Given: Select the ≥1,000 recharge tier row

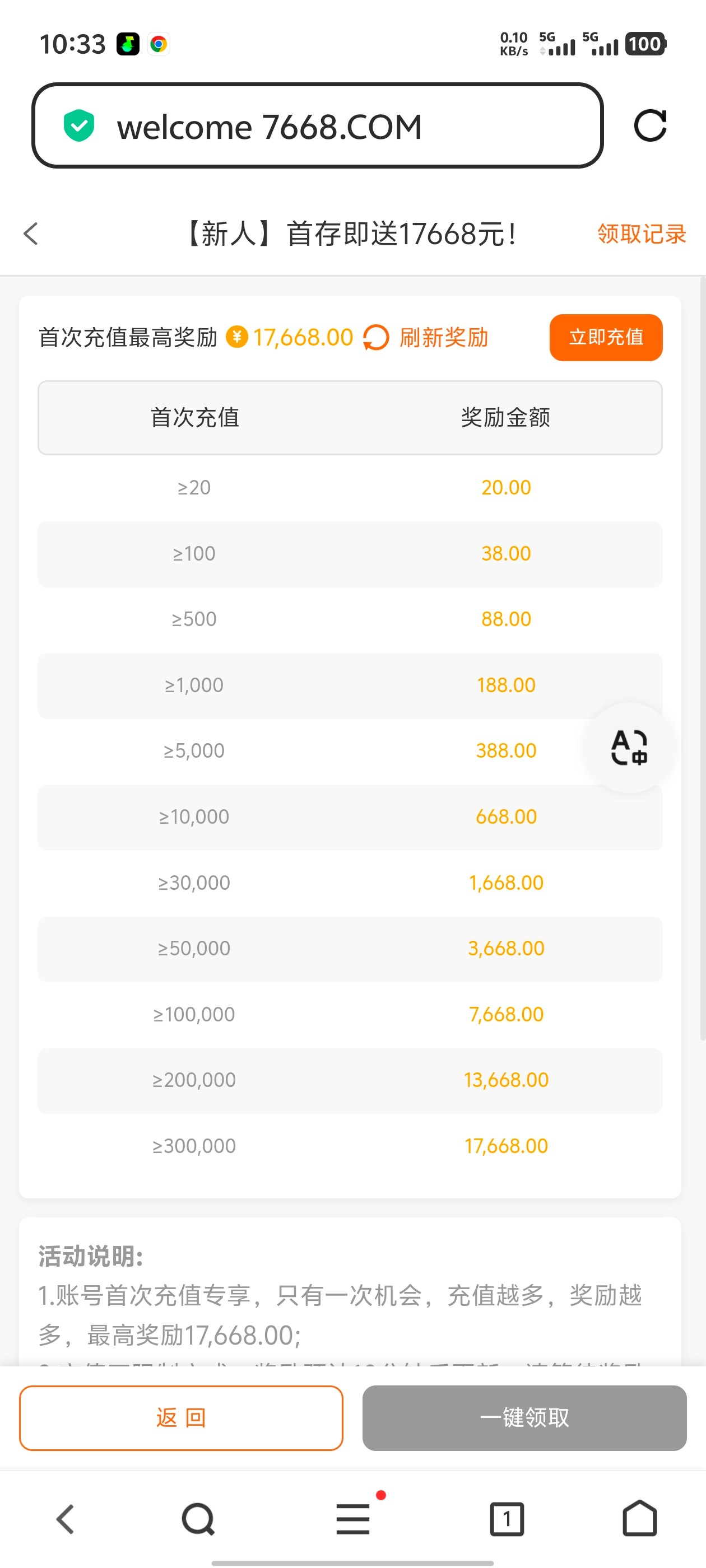Looking at the screenshot, I should point(350,685).
